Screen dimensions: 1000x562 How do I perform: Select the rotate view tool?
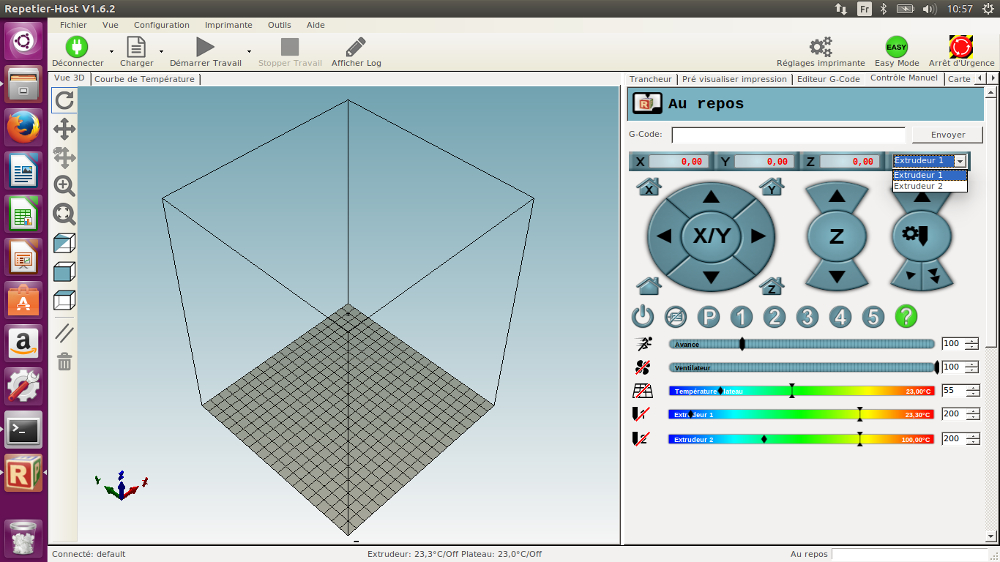[64, 100]
